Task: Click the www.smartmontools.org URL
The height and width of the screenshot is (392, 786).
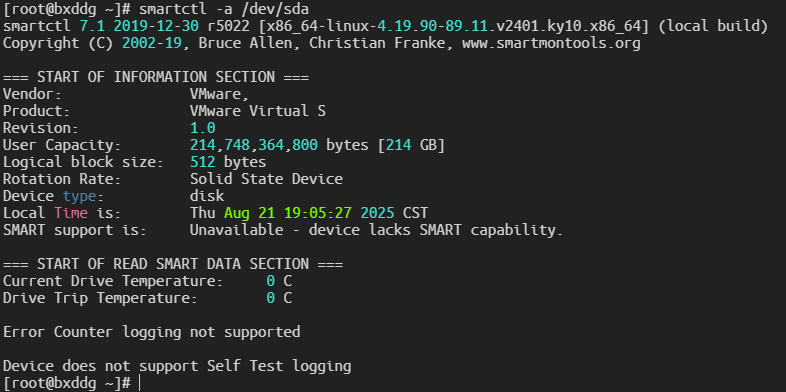Action: (551, 43)
